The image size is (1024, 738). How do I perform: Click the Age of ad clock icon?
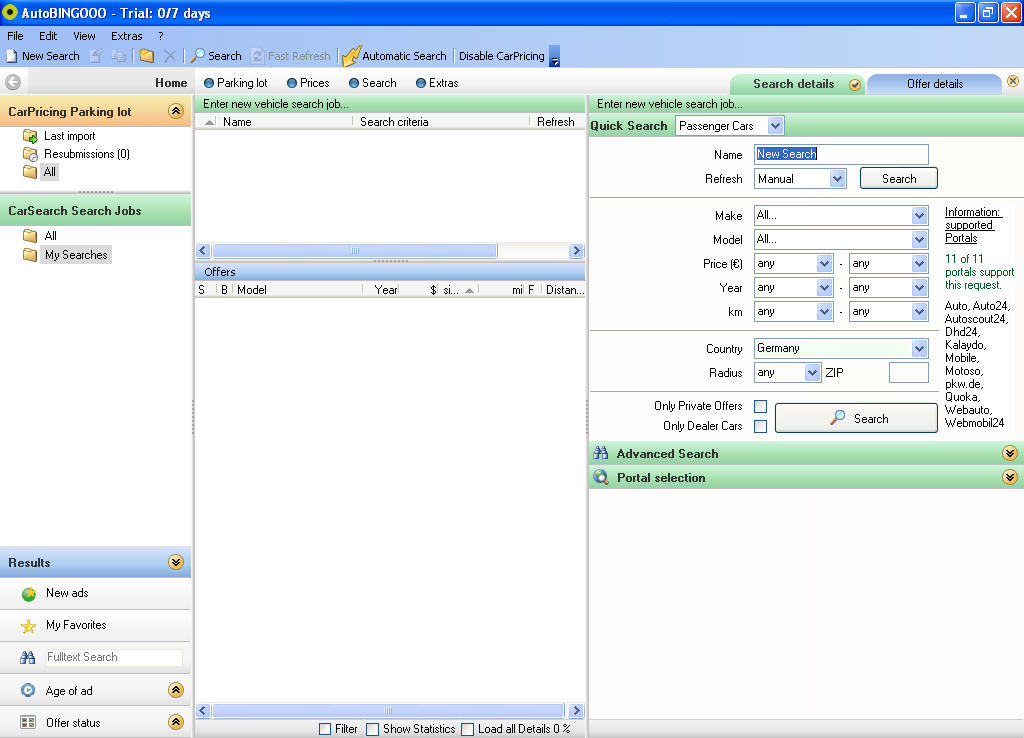point(29,690)
